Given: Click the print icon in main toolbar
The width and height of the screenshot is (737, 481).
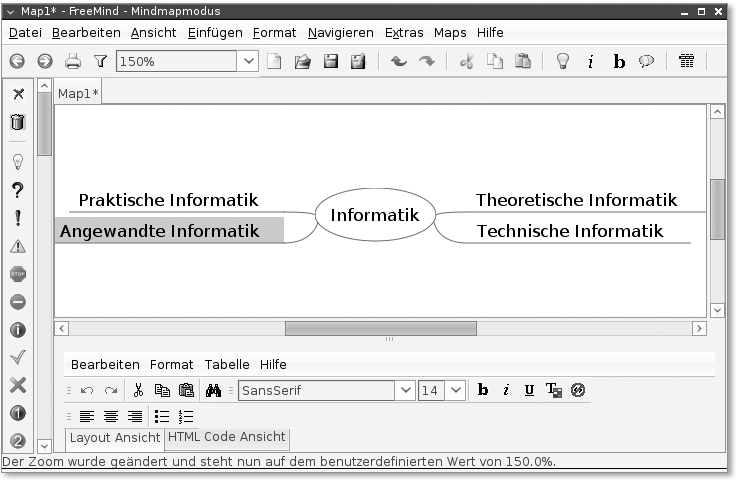Looking at the screenshot, I should pos(73,61).
